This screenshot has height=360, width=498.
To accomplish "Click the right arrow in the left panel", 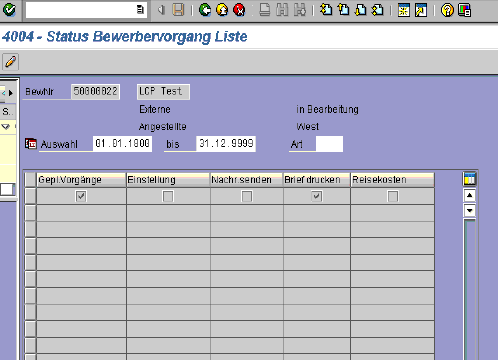I will coord(11,93).
